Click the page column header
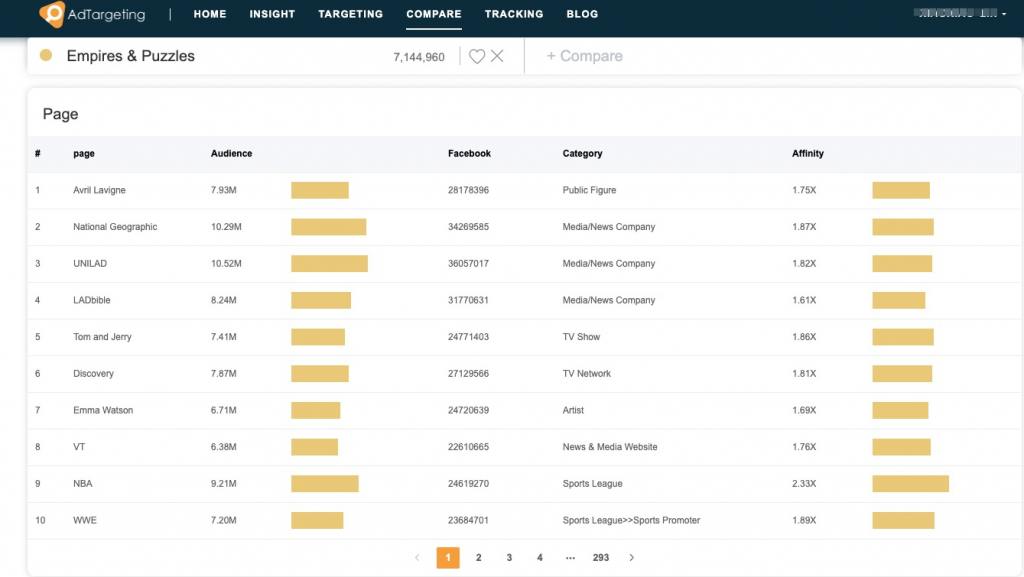The image size is (1024, 577). coord(84,153)
